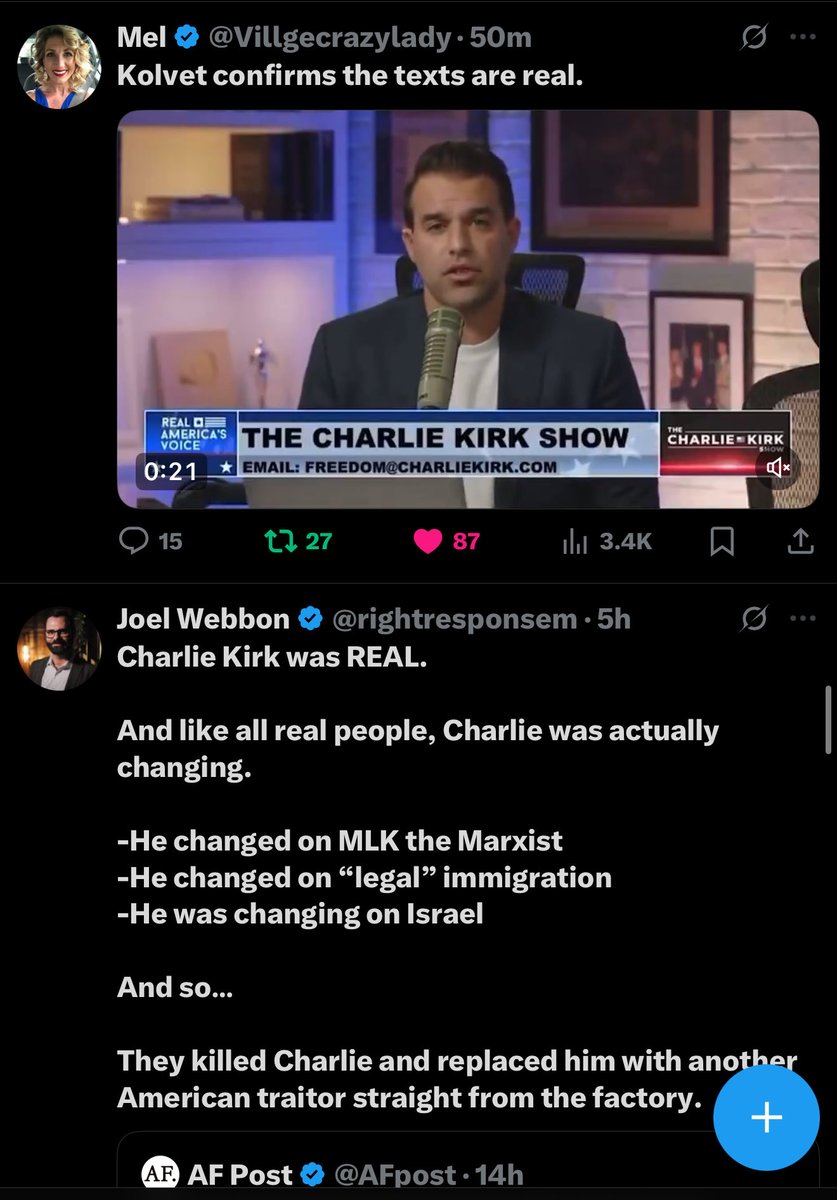
Task: Visit @Villgecrazylady handle
Action: pyautogui.click(x=328, y=38)
